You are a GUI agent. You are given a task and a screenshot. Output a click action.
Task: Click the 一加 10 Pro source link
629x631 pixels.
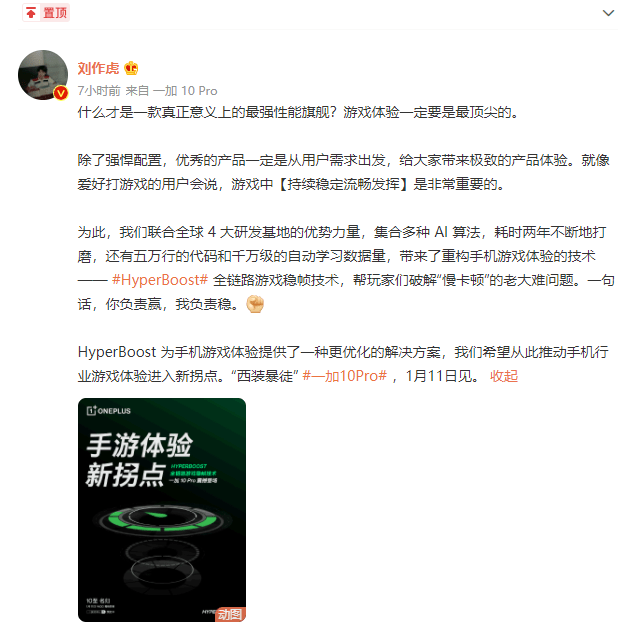pos(185,91)
